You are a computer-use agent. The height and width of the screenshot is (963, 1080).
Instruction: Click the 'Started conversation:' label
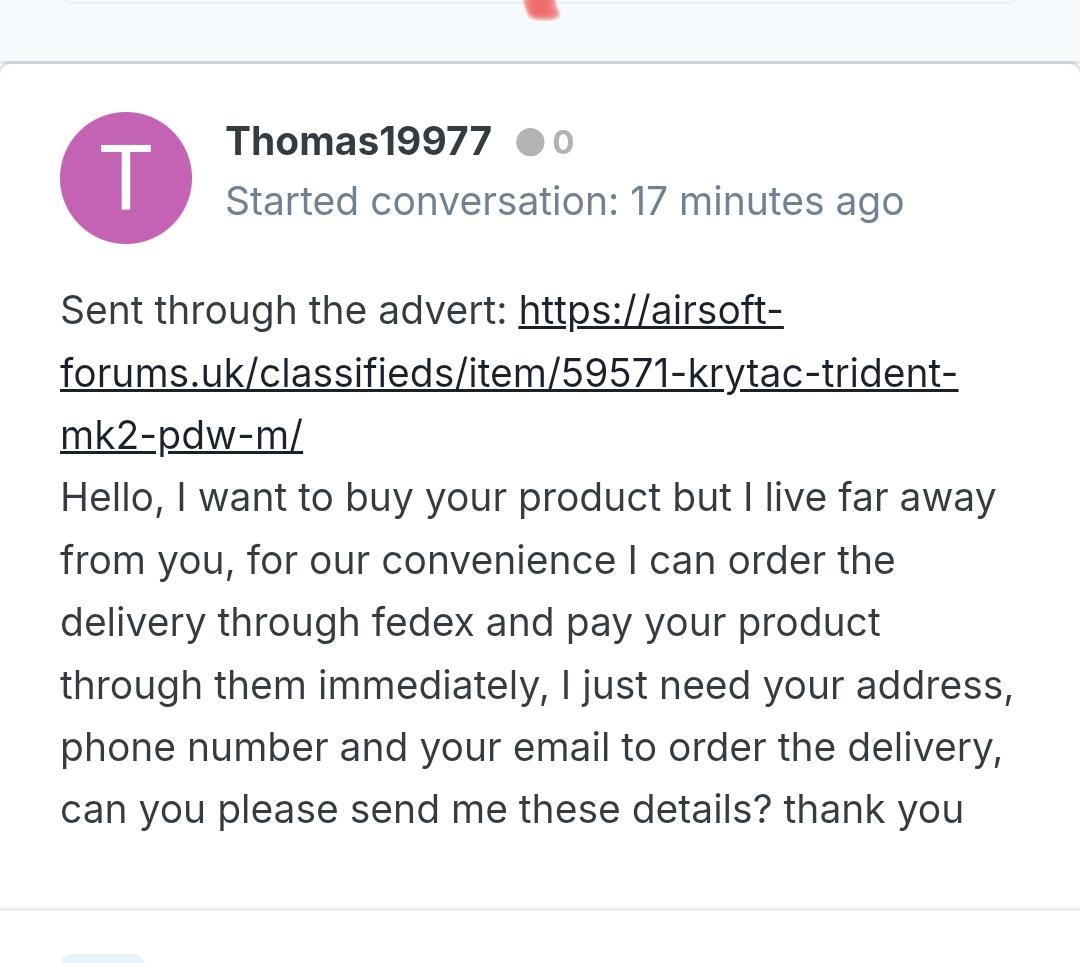tap(422, 201)
